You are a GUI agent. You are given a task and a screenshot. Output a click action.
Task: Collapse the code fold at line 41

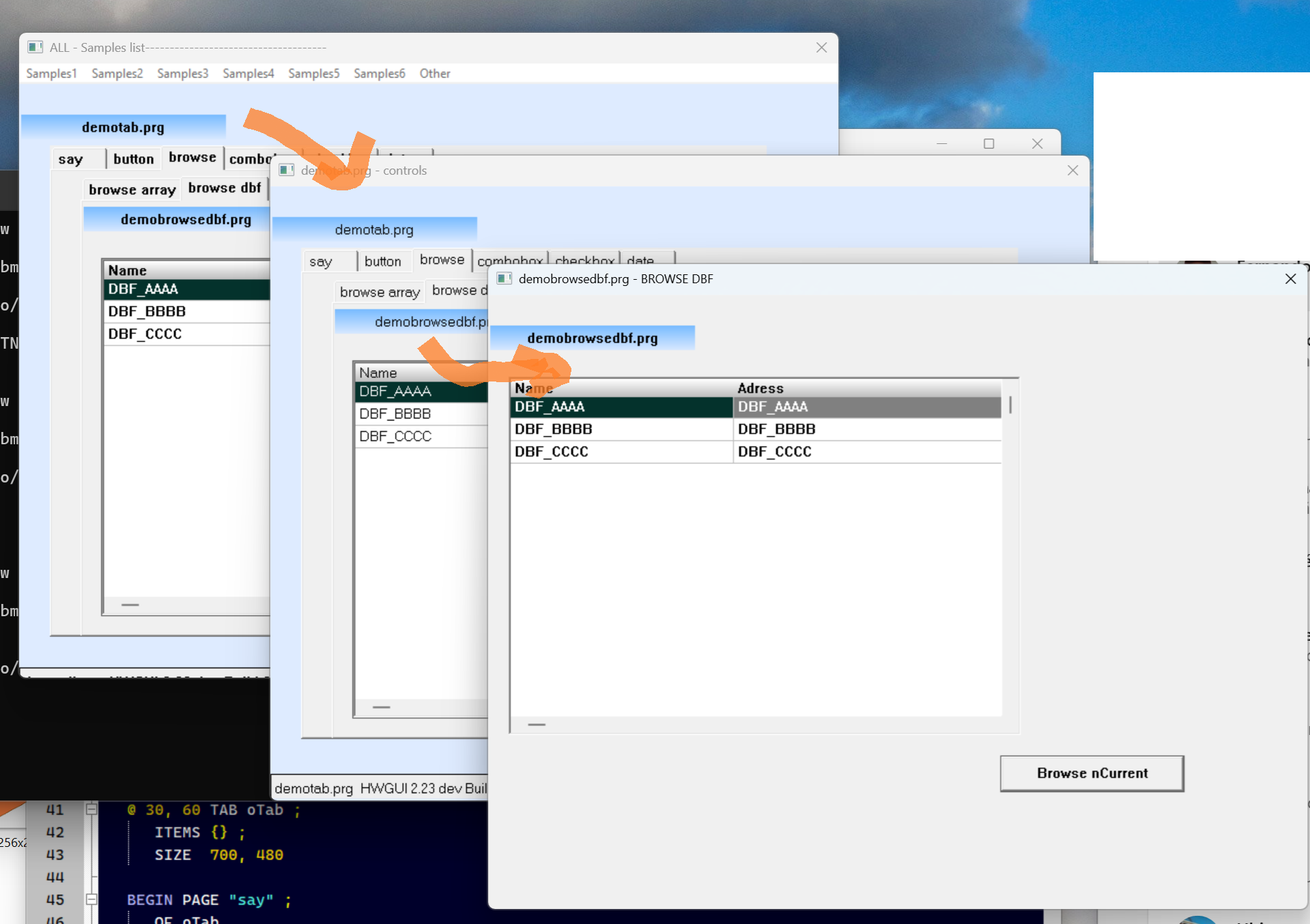[x=91, y=809]
